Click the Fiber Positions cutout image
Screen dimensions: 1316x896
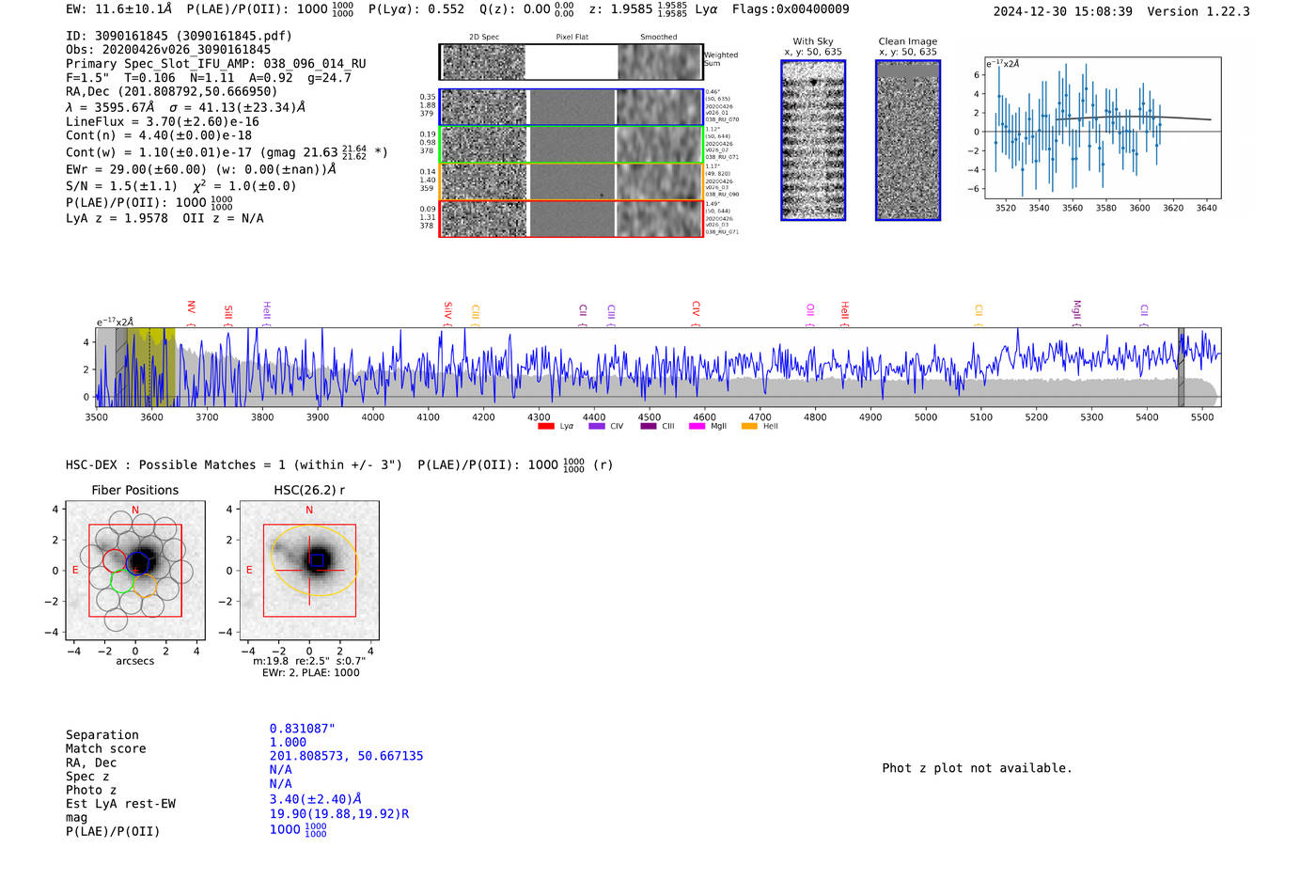[135, 571]
